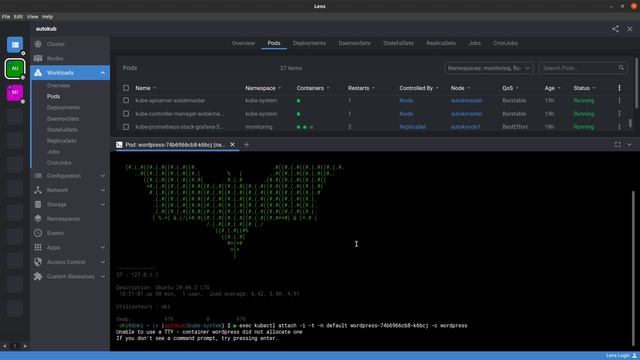640x360 pixels.
Task: Open actions menu for grafana pod row
Action: tap(619, 127)
